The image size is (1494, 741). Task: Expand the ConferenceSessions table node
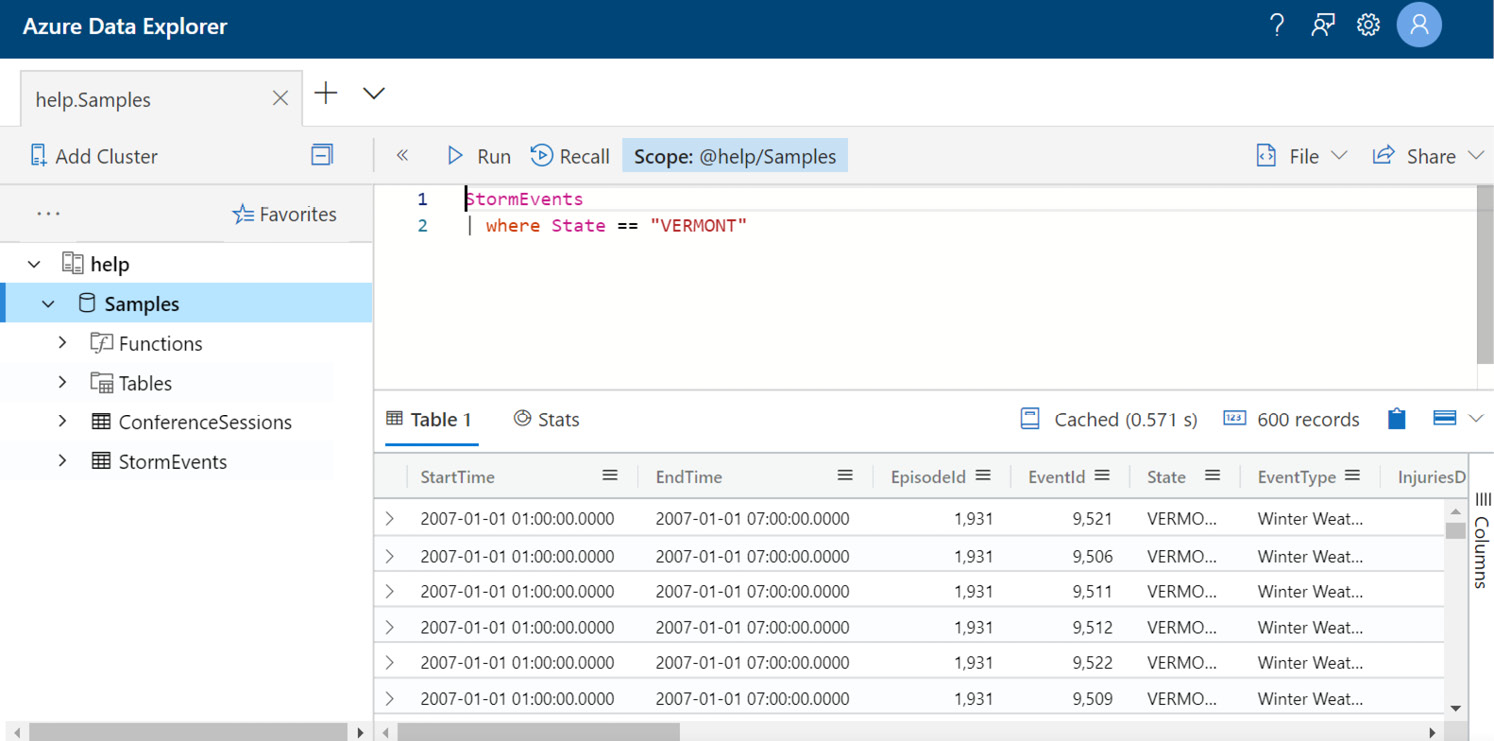(x=62, y=422)
